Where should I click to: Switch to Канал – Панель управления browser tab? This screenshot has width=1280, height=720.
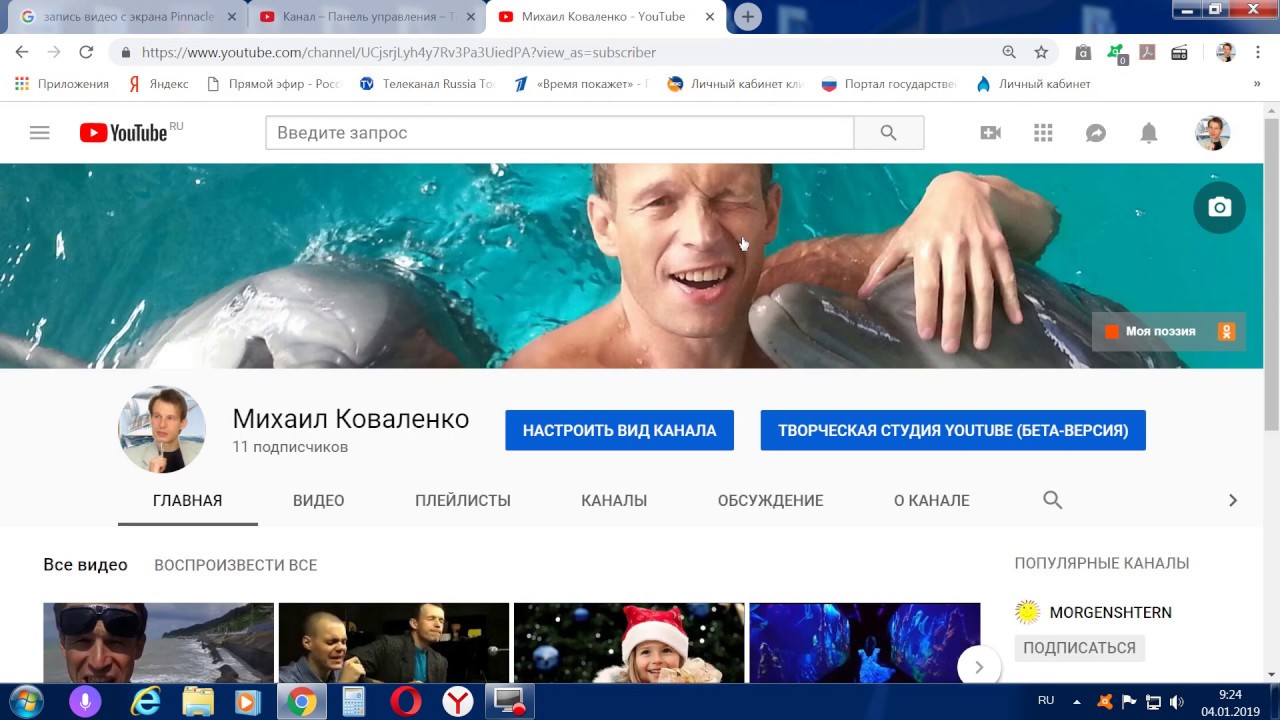tap(366, 17)
